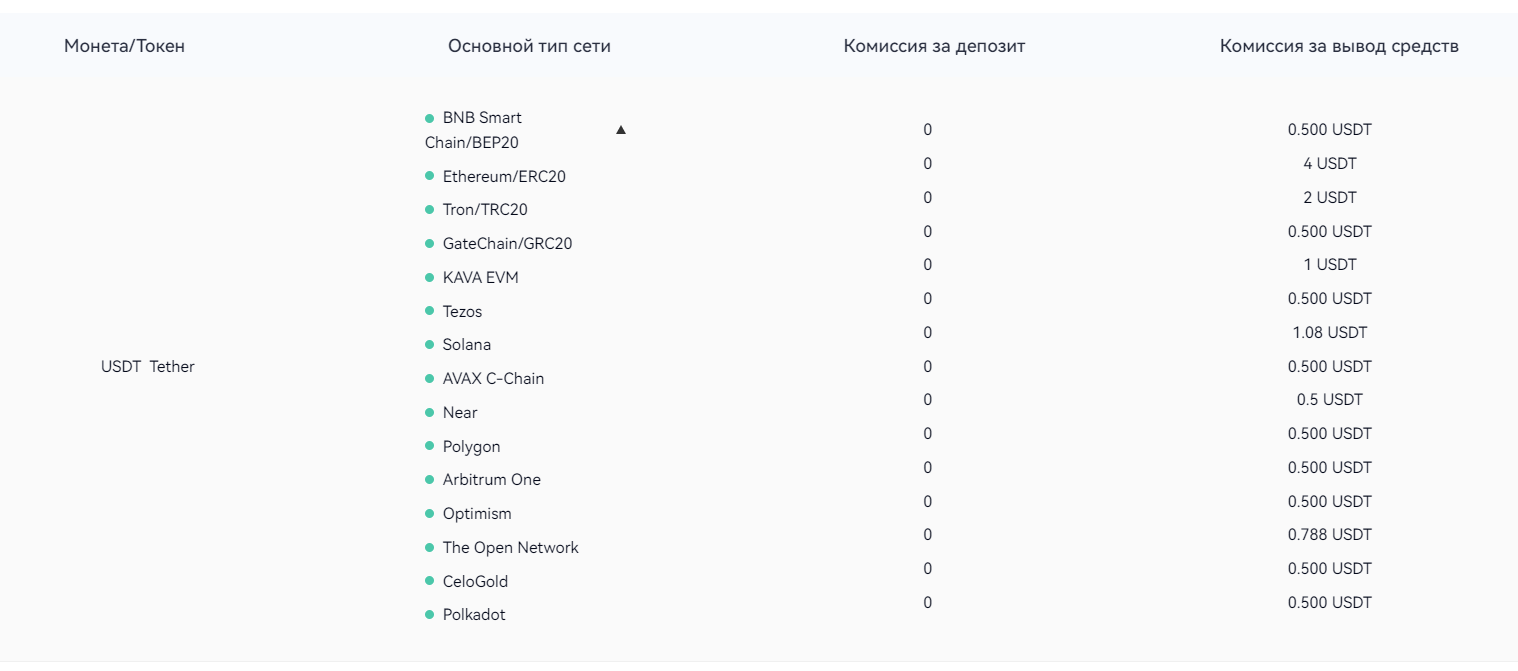Click the green dot beside Solana
The image size is (1518, 671).
pos(430,345)
